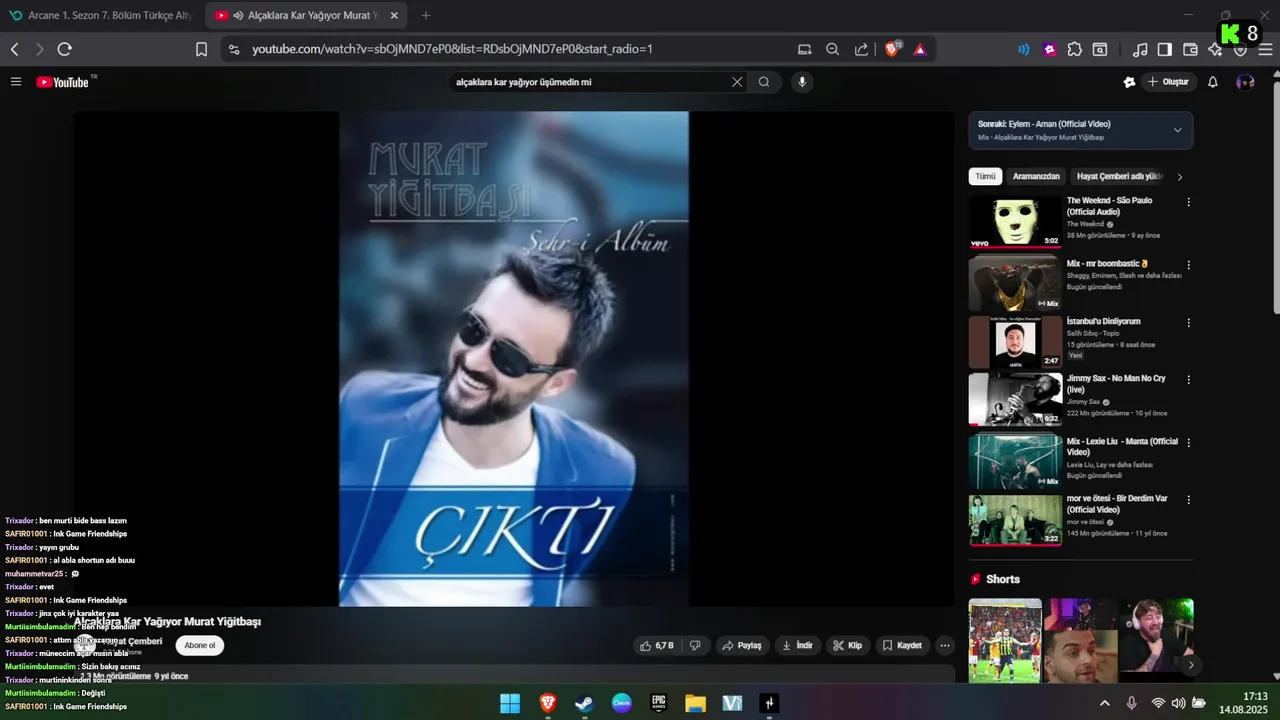Open Mix - Lexie Liu Manta thumbnail
The image size is (1280, 720).
tap(1015, 461)
